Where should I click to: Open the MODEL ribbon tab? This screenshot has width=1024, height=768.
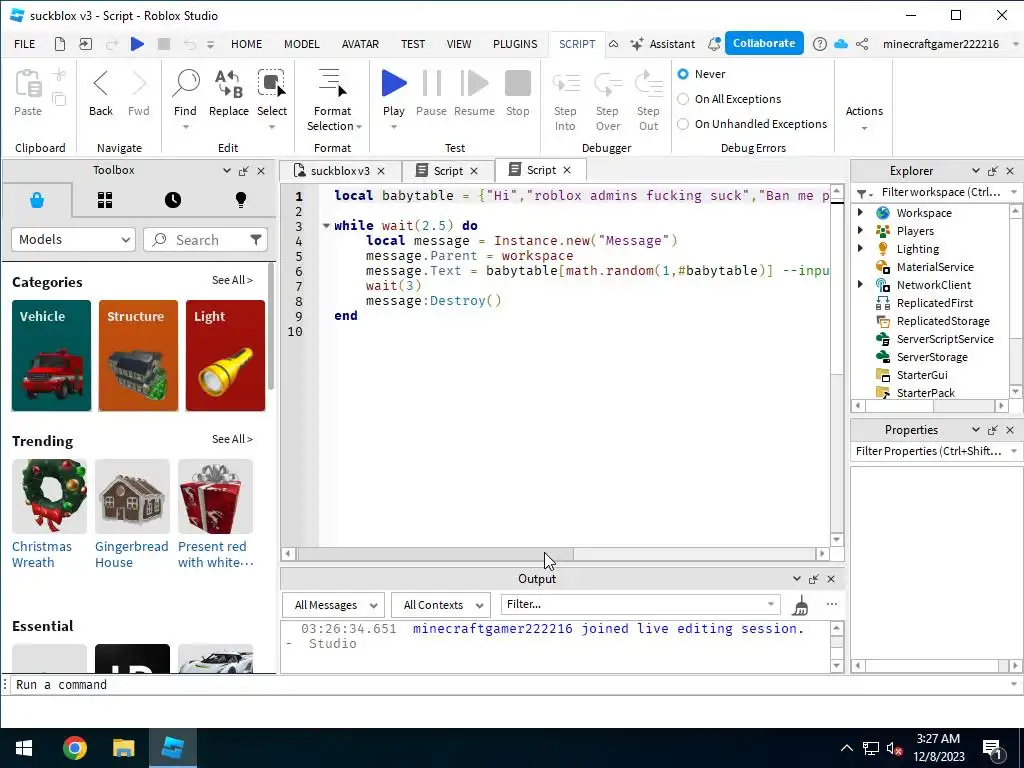click(x=302, y=44)
